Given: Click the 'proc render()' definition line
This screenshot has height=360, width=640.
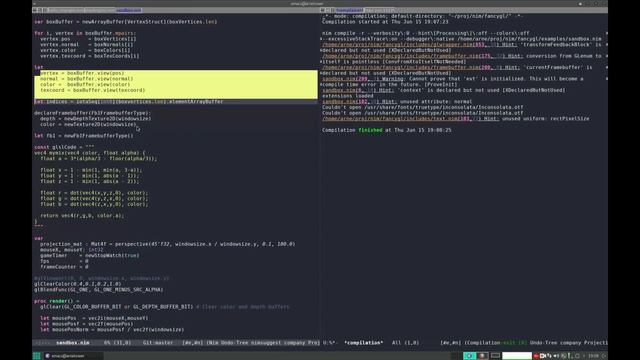Looking at the screenshot, I should coord(57,301).
